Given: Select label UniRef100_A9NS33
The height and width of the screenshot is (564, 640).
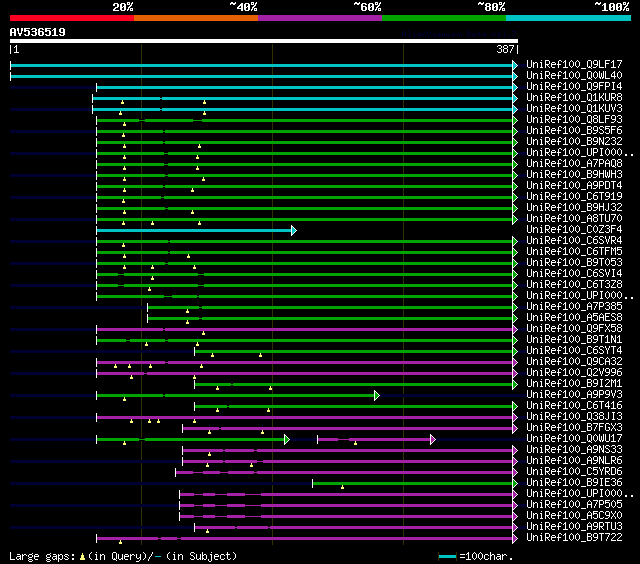Looking at the screenshot, I should coord(574,450).
